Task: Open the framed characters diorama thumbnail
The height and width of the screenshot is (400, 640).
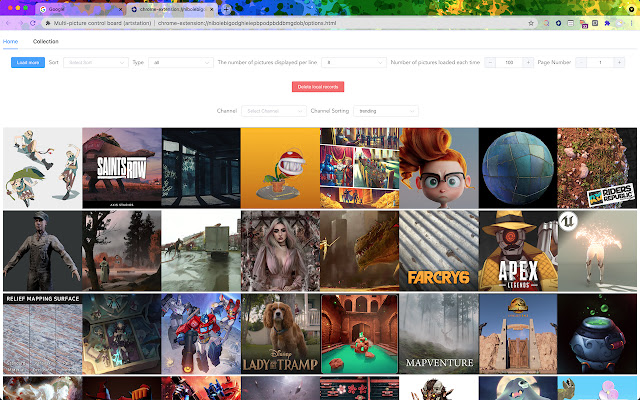Action: click(x=122, y=334)
